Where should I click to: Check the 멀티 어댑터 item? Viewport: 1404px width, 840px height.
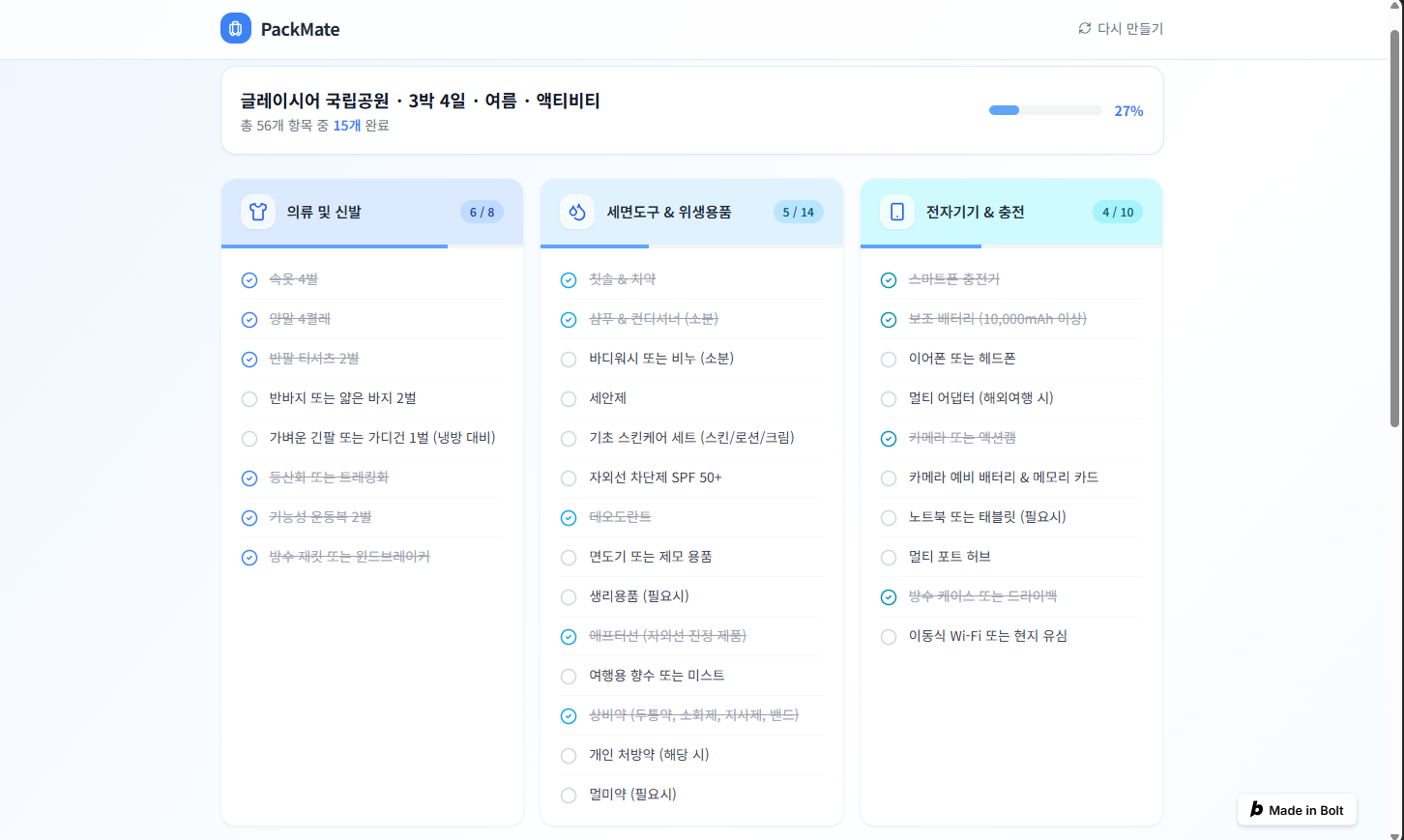[x=888, y=398]
